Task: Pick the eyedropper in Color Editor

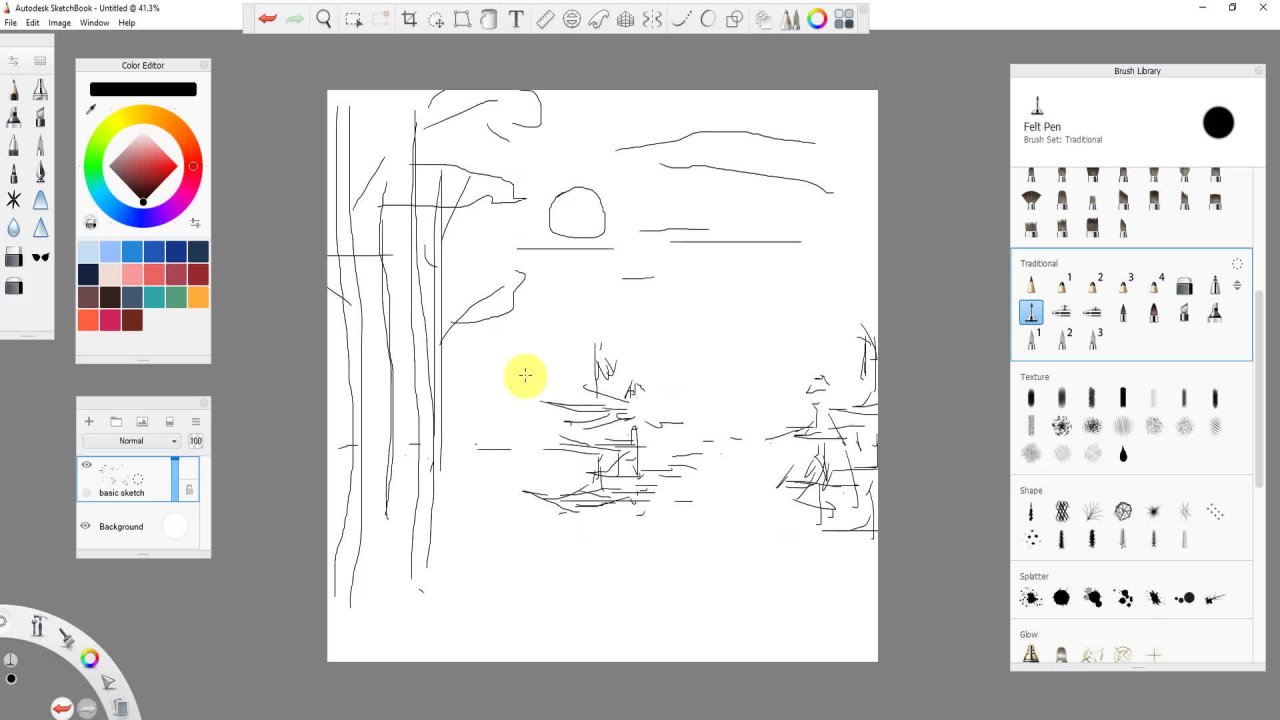Action: 91,109
